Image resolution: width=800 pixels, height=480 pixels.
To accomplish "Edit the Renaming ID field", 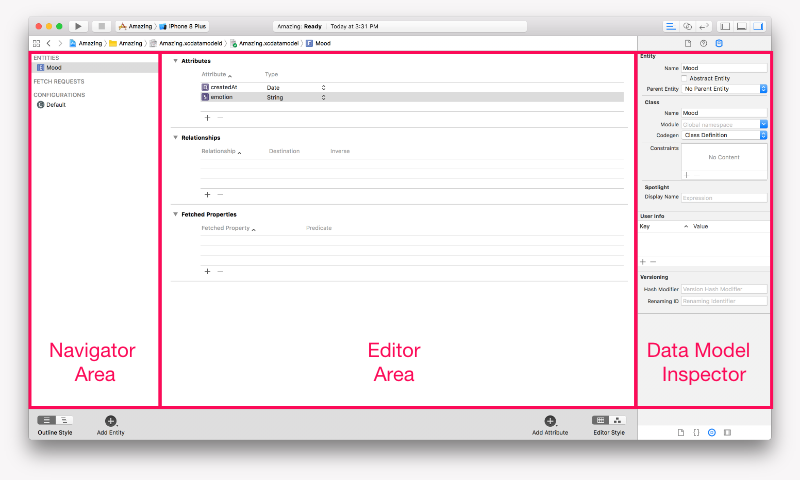I will click(x=724, y=301).
